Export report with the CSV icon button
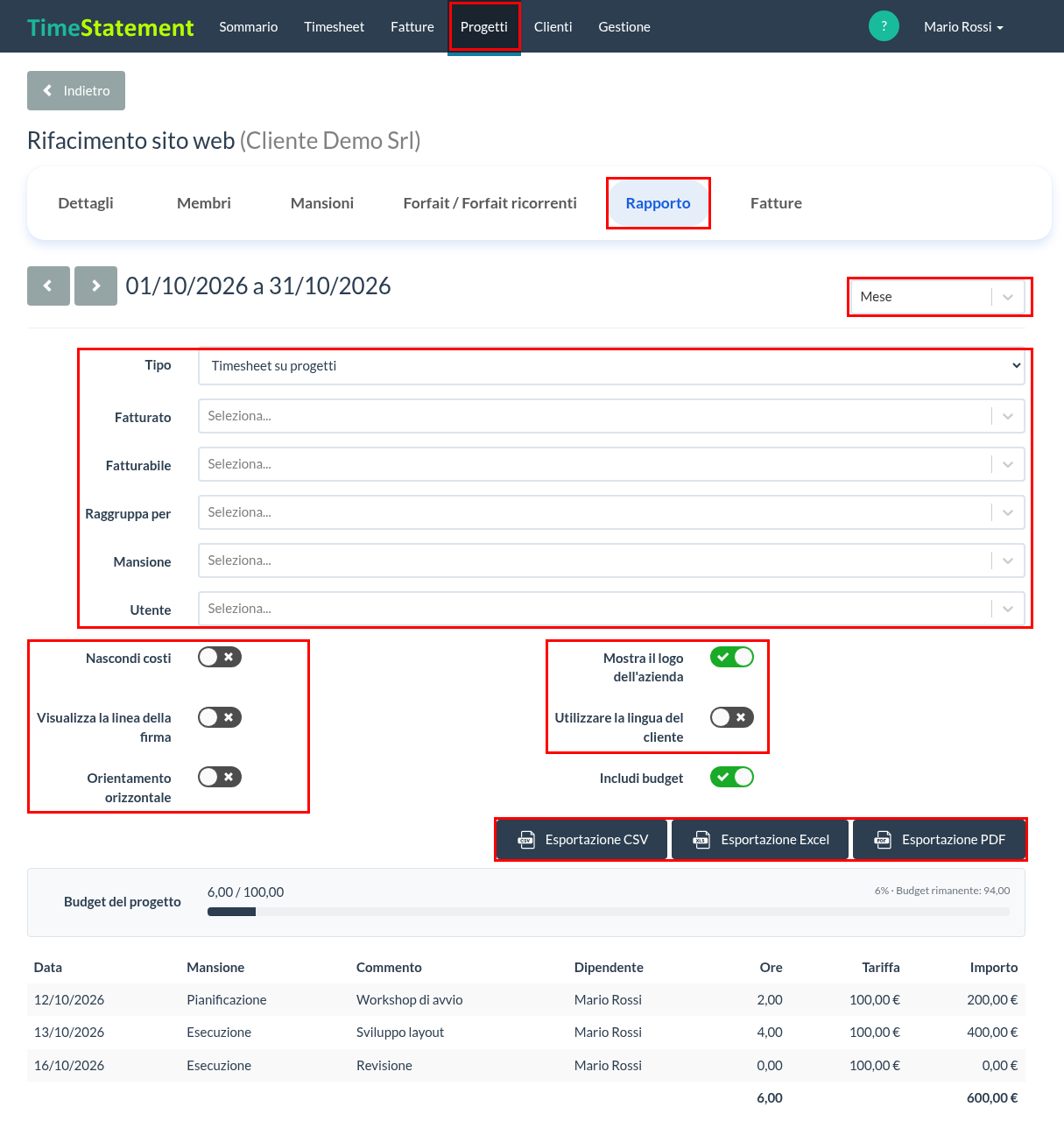 coord(582,840)
